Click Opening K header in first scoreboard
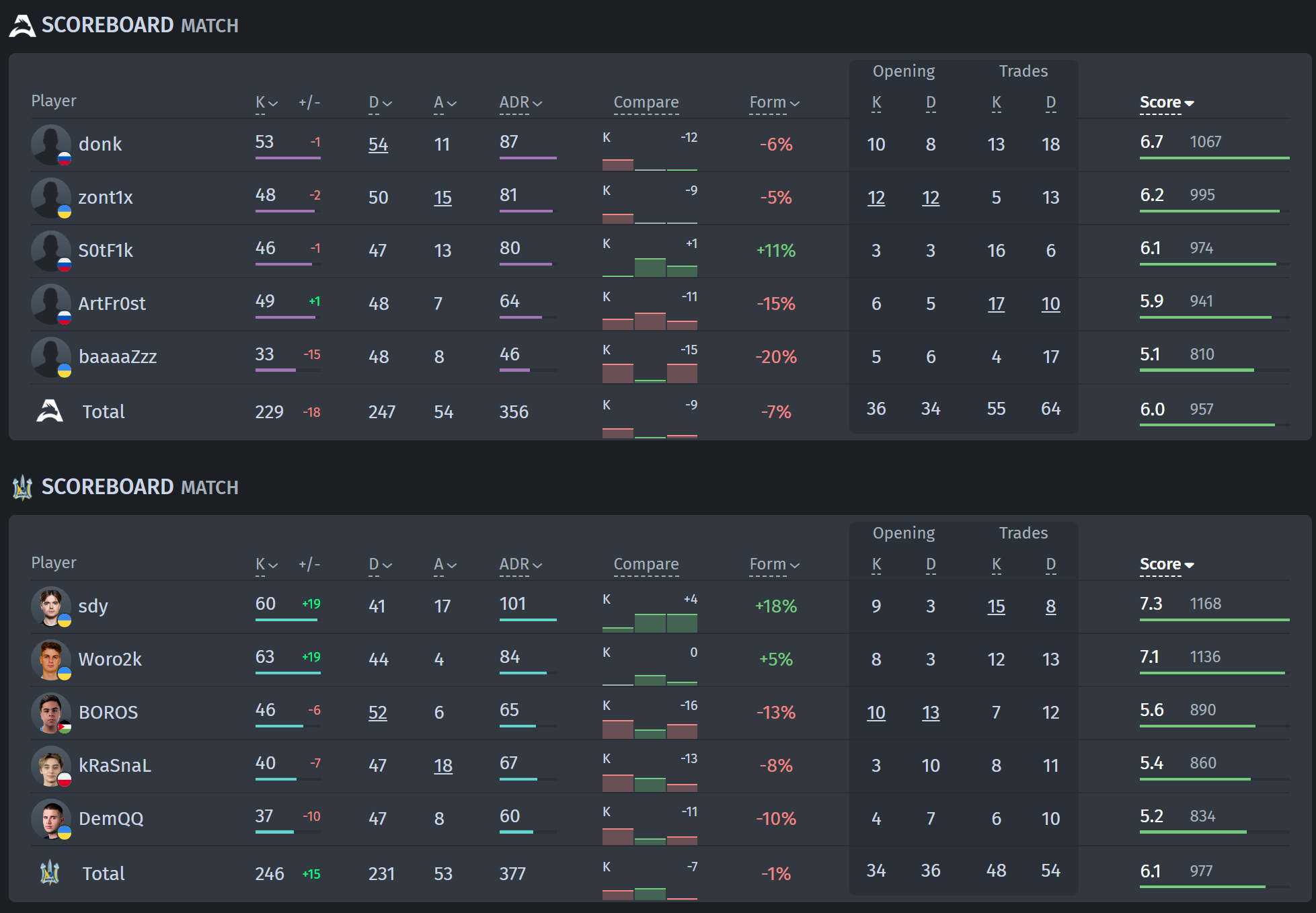 [876, 103]
